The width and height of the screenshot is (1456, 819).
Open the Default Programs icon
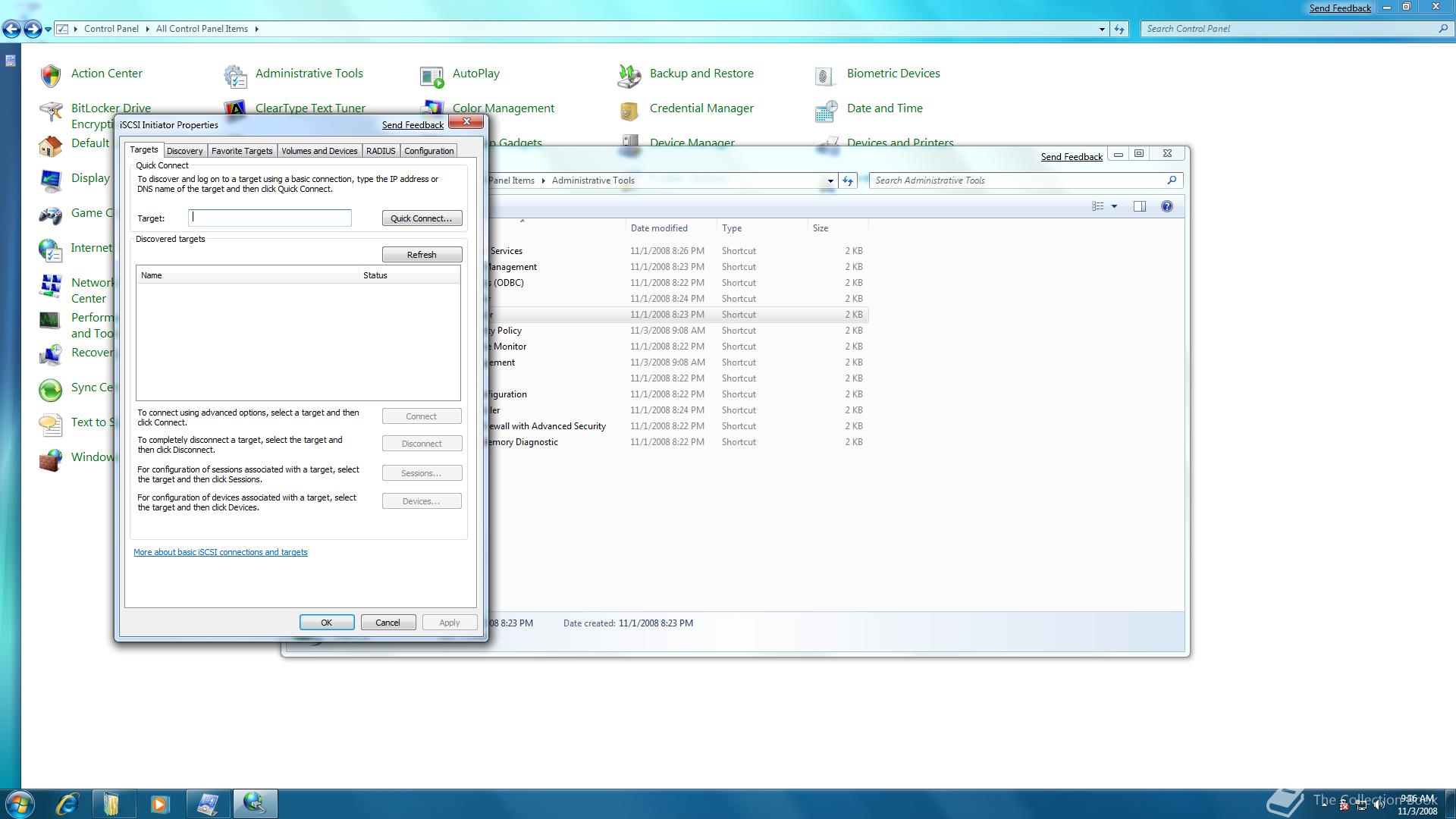50,146
